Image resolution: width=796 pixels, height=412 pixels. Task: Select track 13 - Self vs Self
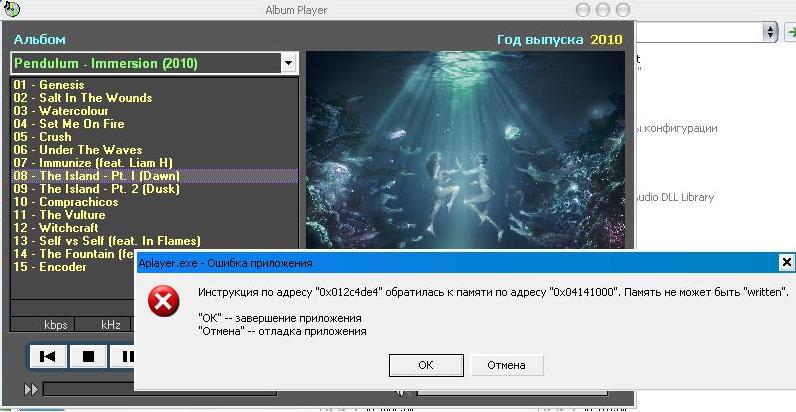click(x=154, y=241)
